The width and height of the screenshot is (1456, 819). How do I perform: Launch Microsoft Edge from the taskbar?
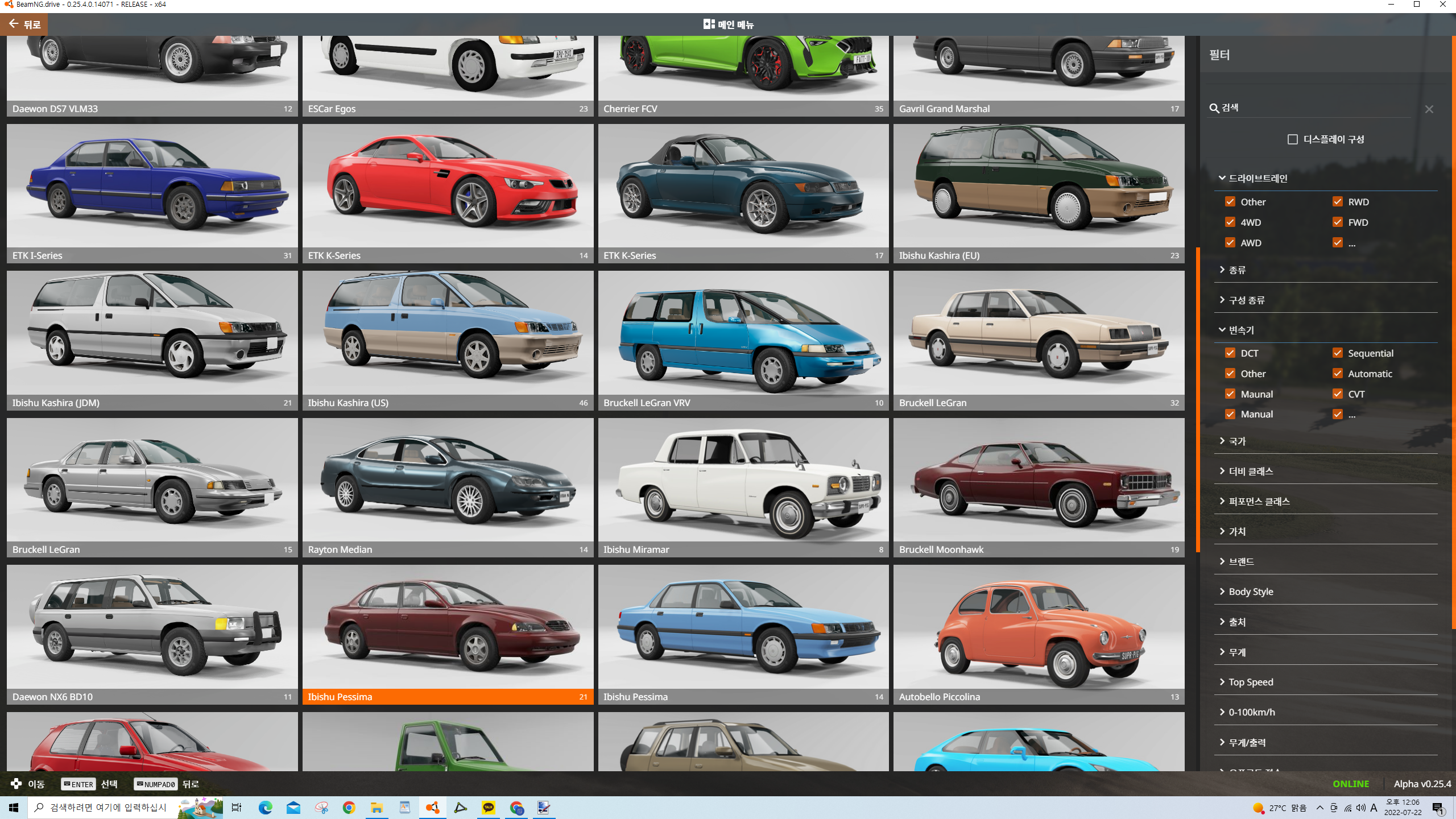point(266,808)
